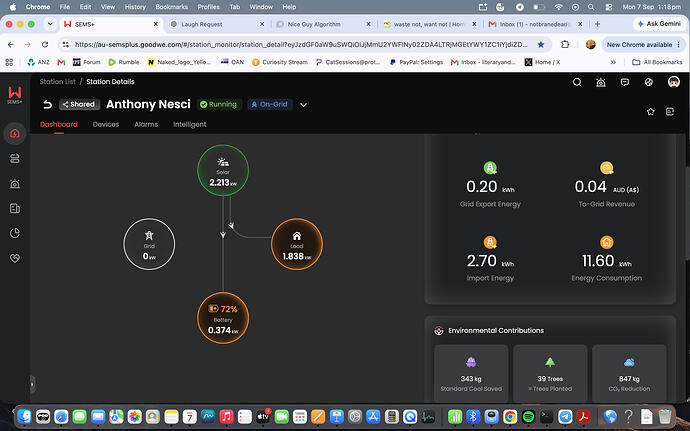Viewport: 690px width, 431px height.
Task: Open the Curiosity Stream bookmark
Action: coord(280,62)
